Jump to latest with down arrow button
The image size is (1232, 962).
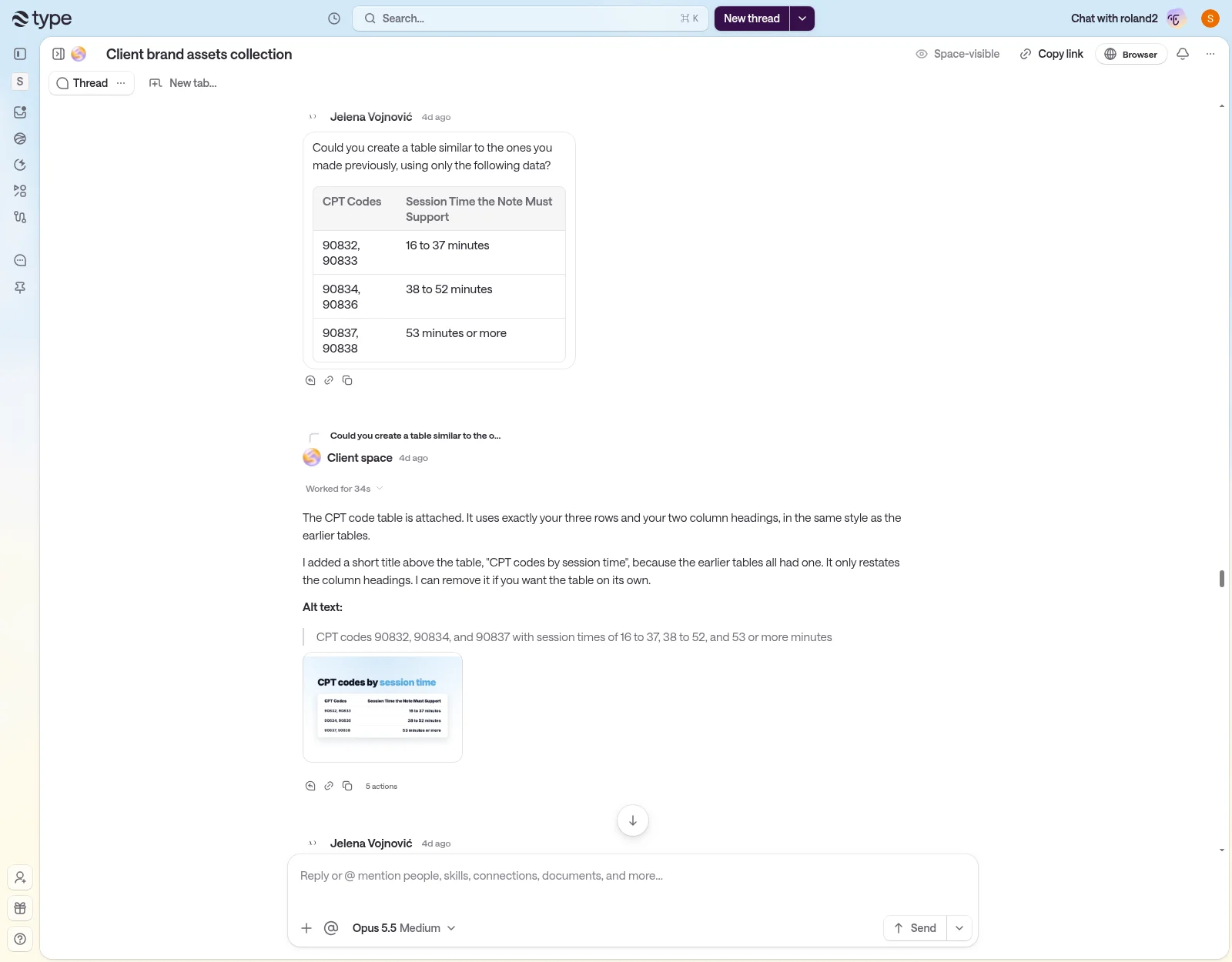pos(633,820)
